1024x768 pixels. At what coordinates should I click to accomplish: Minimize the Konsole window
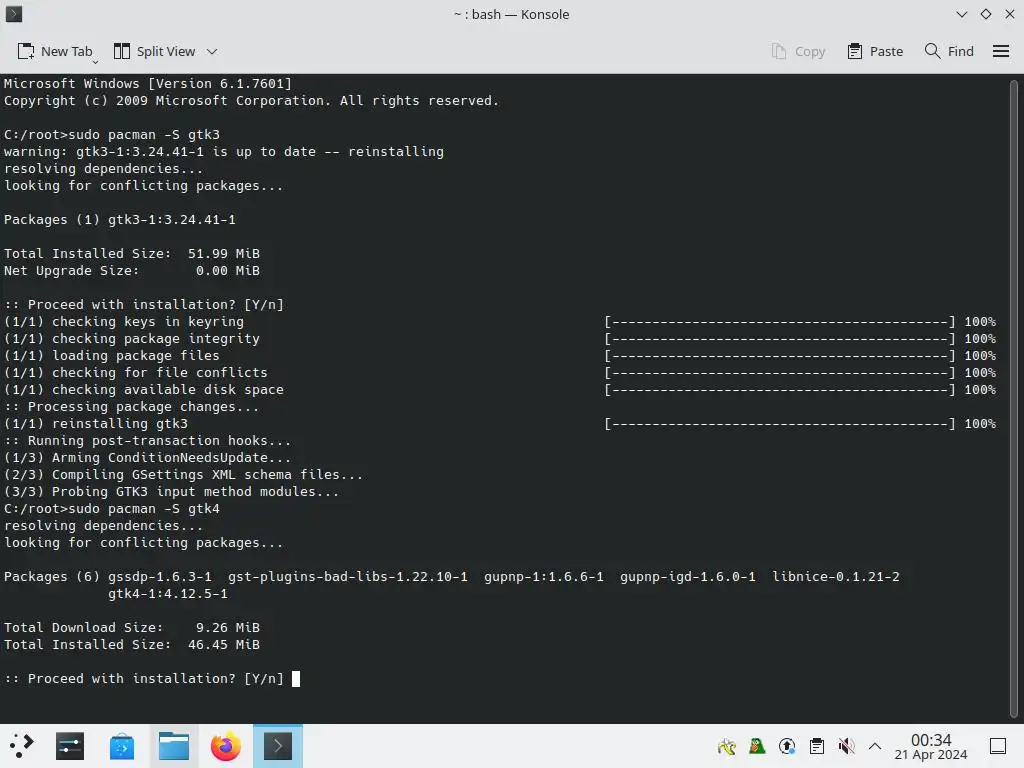(x=961, y=14)
